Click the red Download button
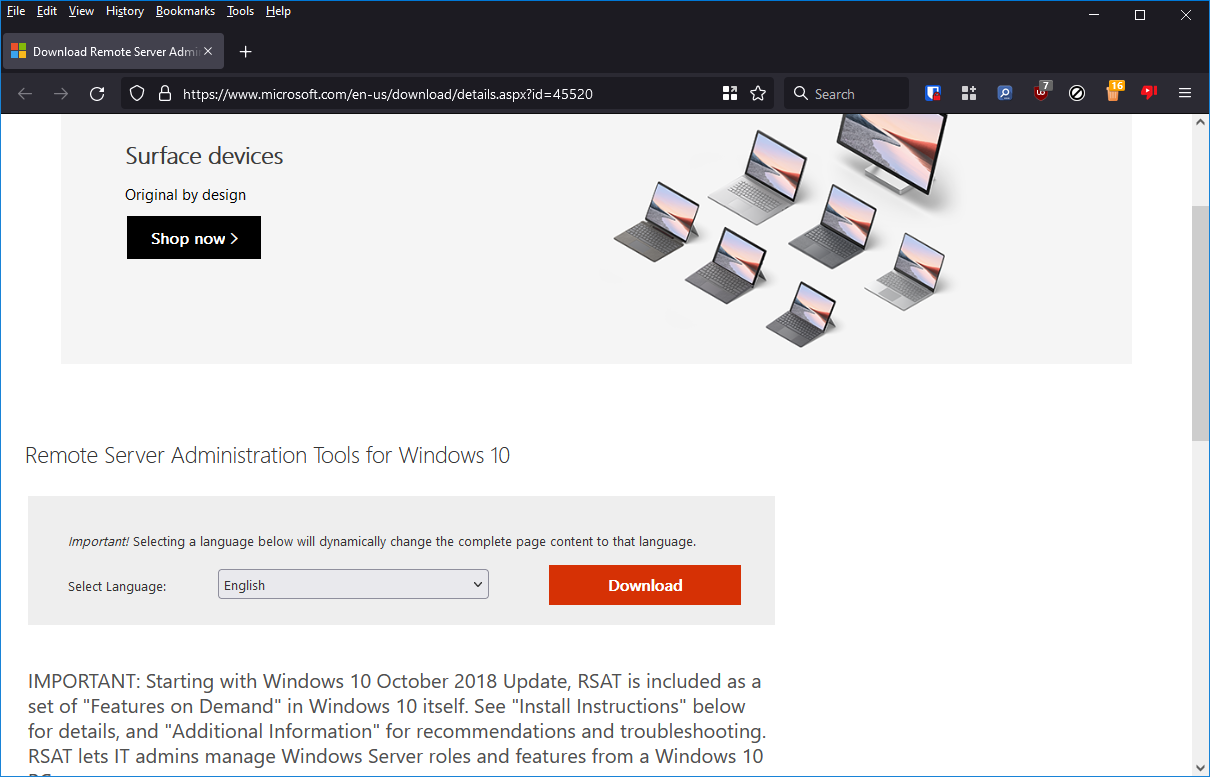 tap(645, 585)
